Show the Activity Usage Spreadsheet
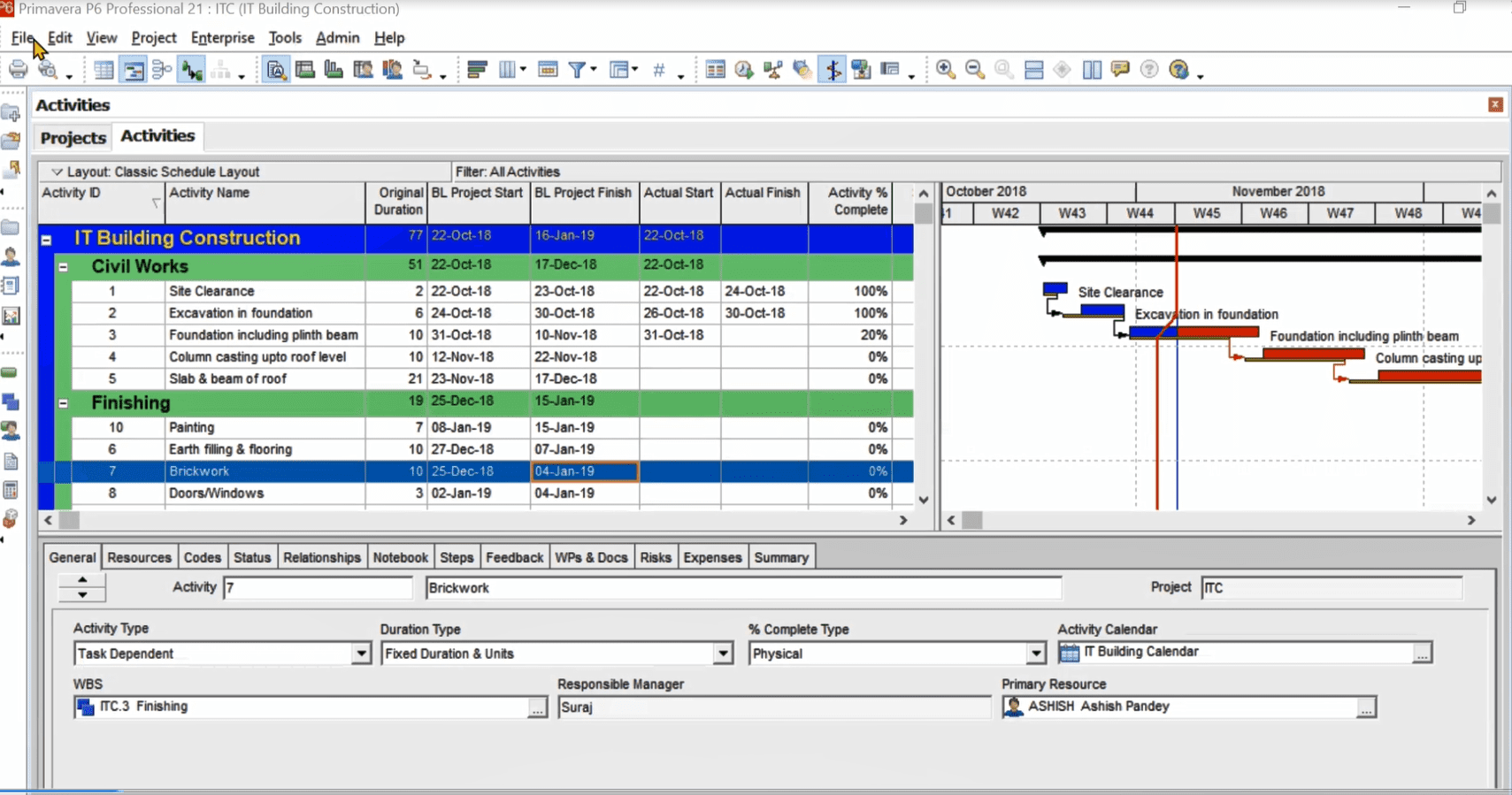This screenshot has width=1512, height=795. [x=305, y=70]
